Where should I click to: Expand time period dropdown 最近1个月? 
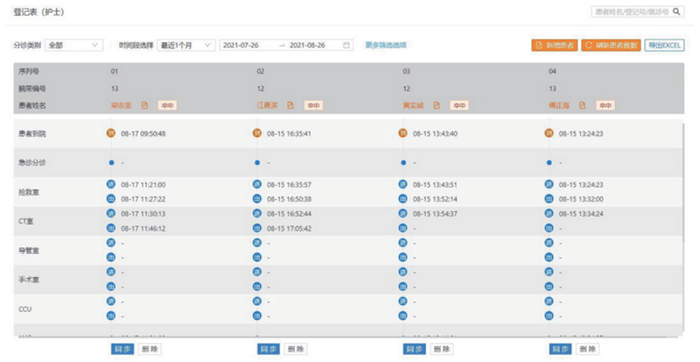186,45
